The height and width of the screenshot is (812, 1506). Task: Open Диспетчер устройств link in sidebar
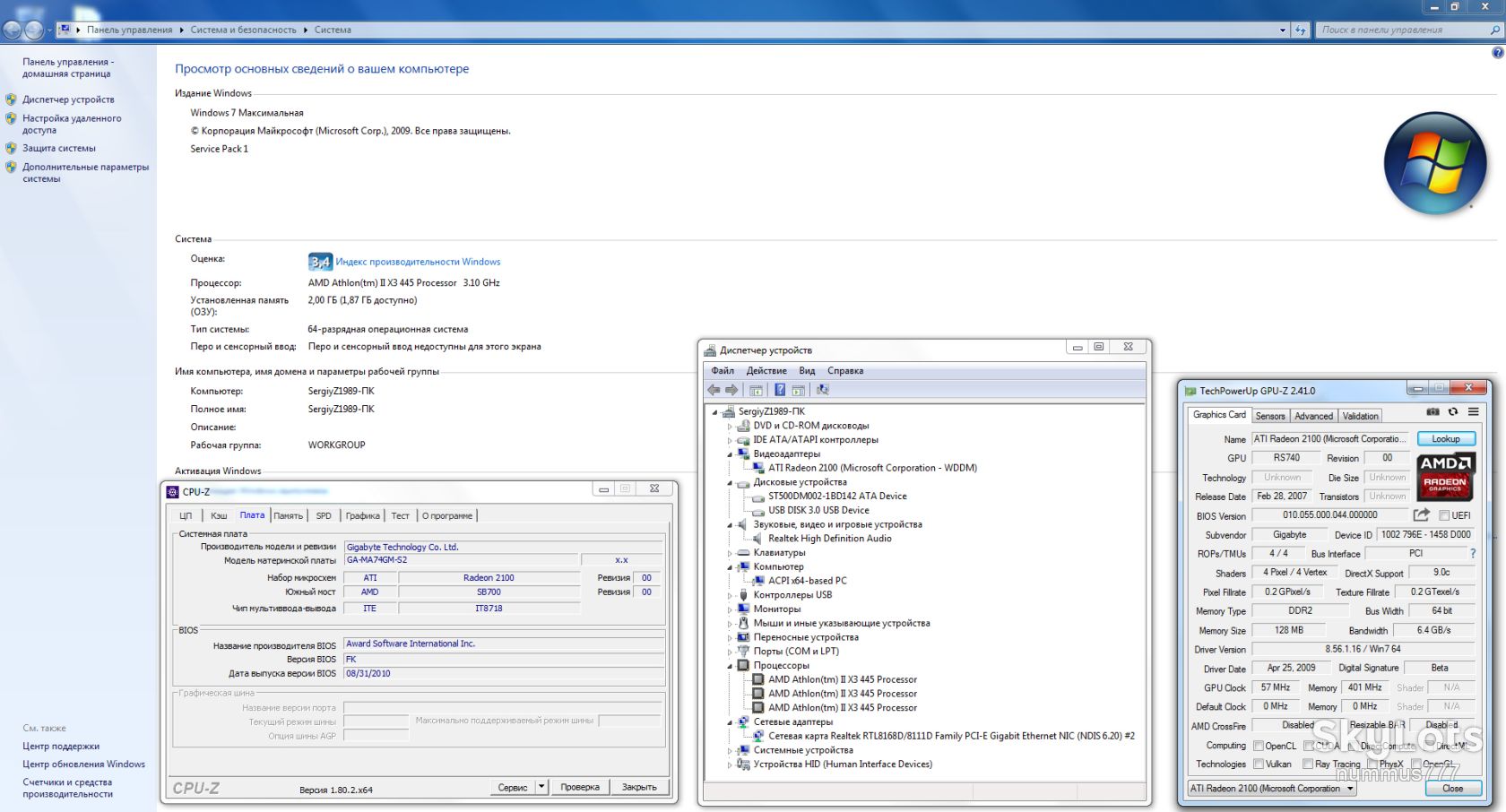(68, 99)
